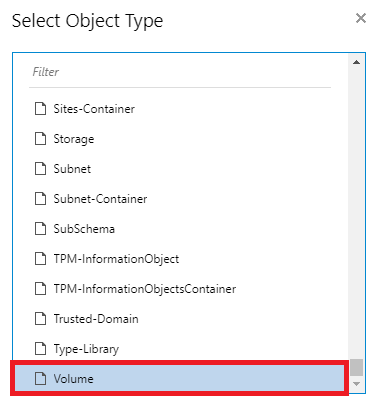Click the Volume document icon
Viewport: 378px width, 408px height.
click(x=41, y=379)
